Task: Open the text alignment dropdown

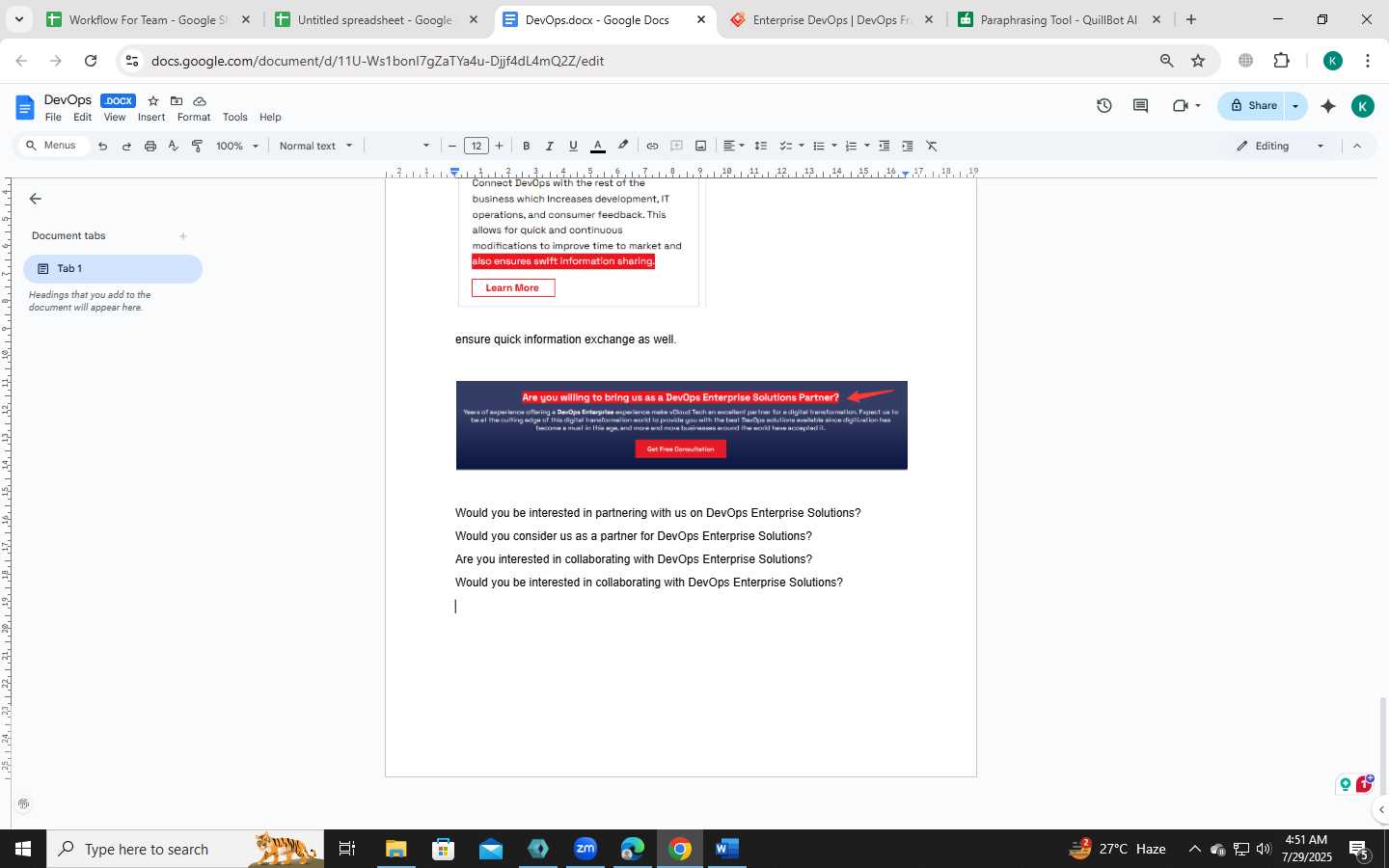Action: (733, 146)
